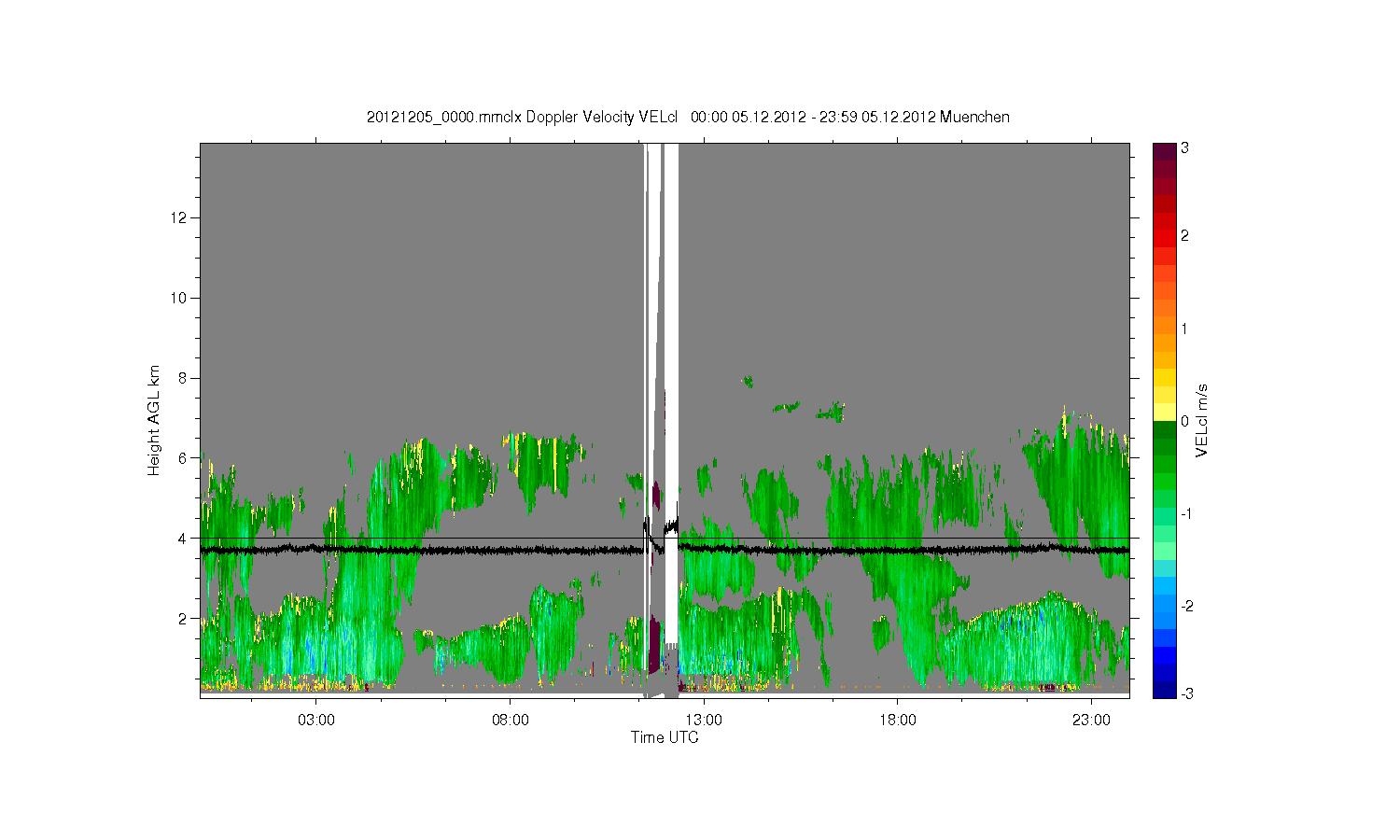The width and height of the screenshot is (1400, 840).
Task: Click the 03:00 time tick label
Action: [316, 720]
